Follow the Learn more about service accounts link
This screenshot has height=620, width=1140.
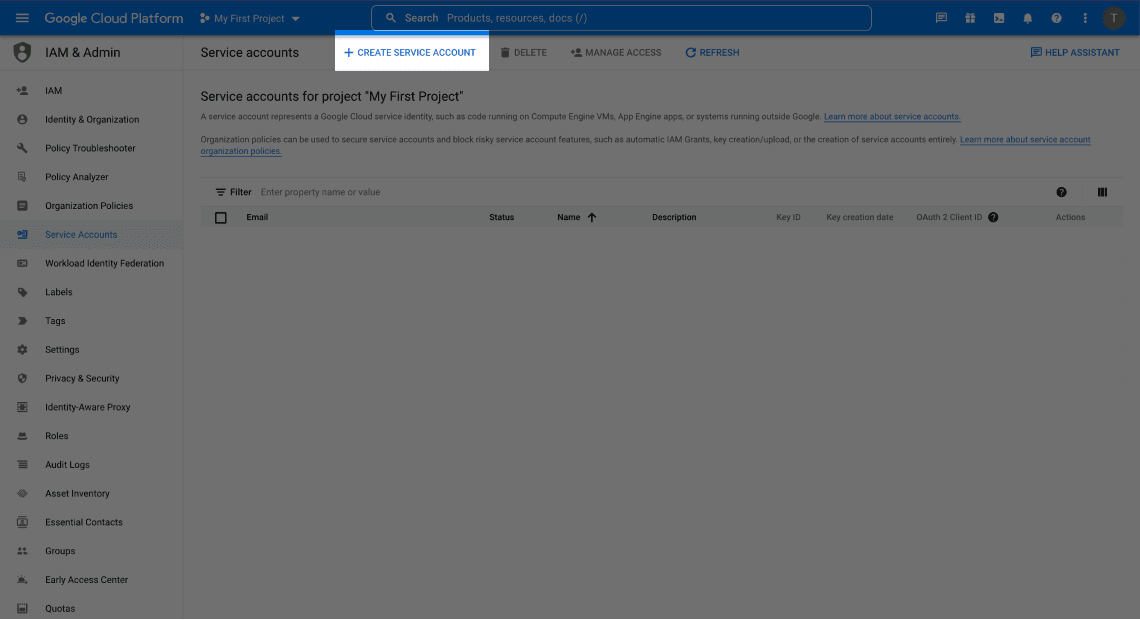[890, 116]
